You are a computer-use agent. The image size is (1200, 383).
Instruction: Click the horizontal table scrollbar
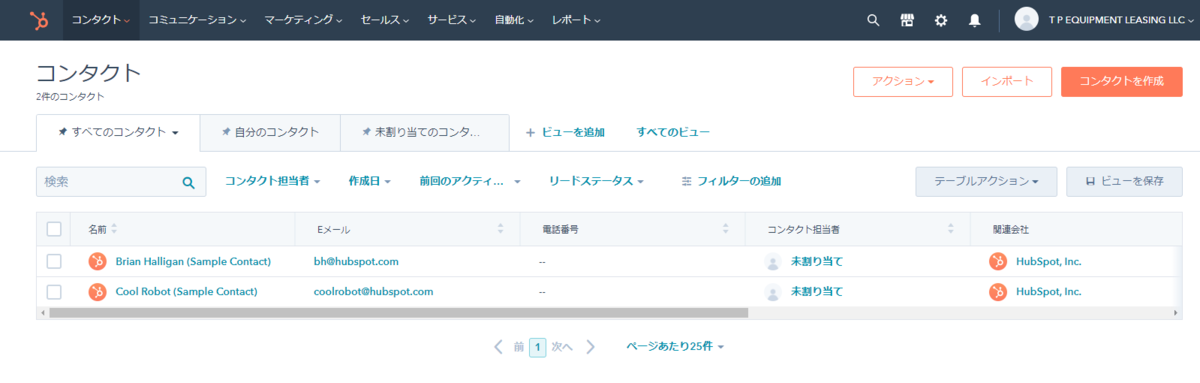(x=398, y=312)
